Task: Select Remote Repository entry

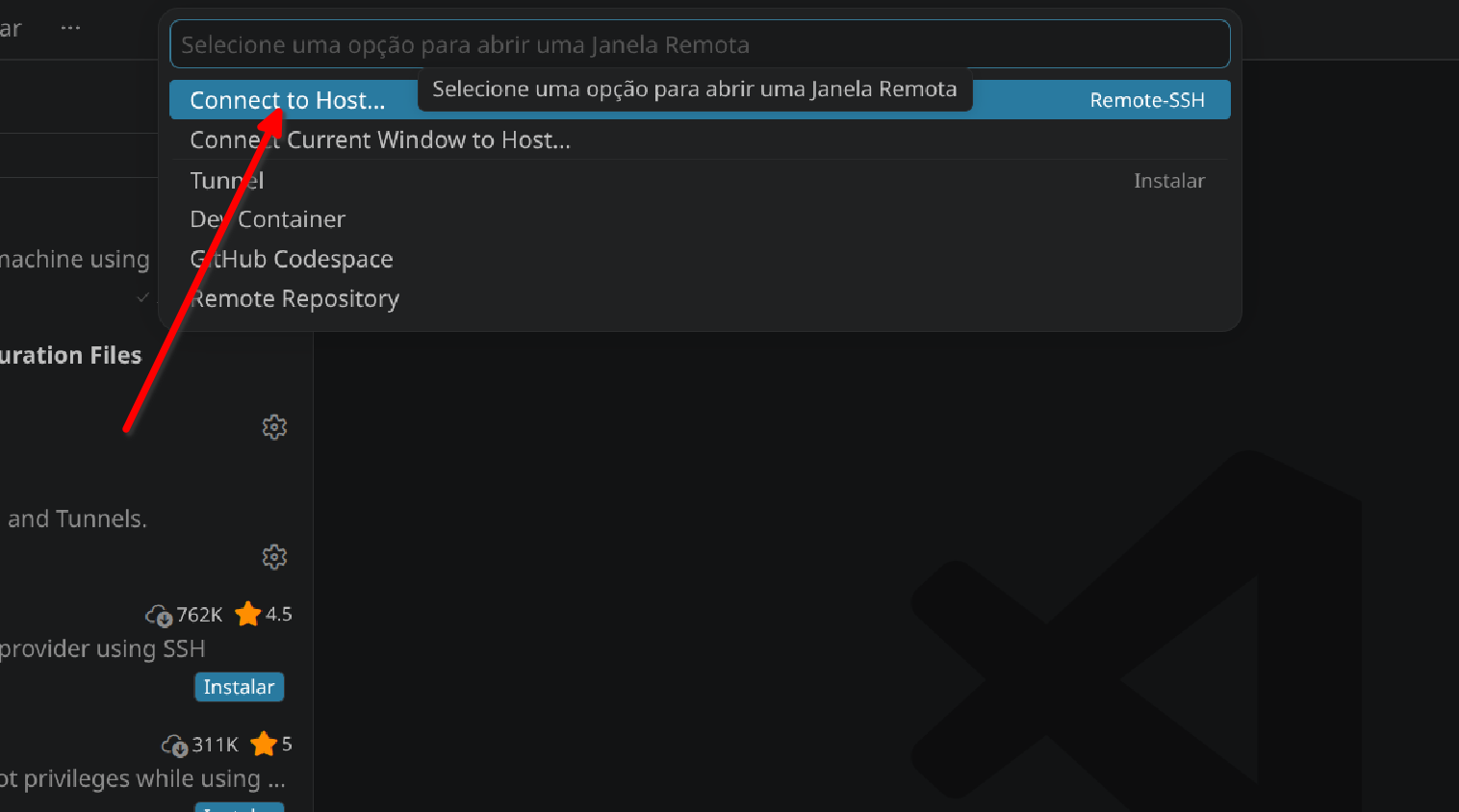Action: (700, 299)
